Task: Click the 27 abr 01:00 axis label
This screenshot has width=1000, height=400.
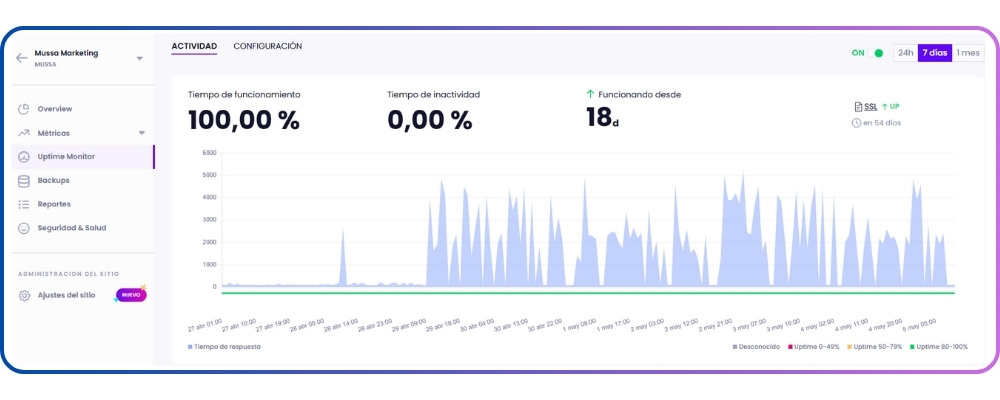Action: 204,324
